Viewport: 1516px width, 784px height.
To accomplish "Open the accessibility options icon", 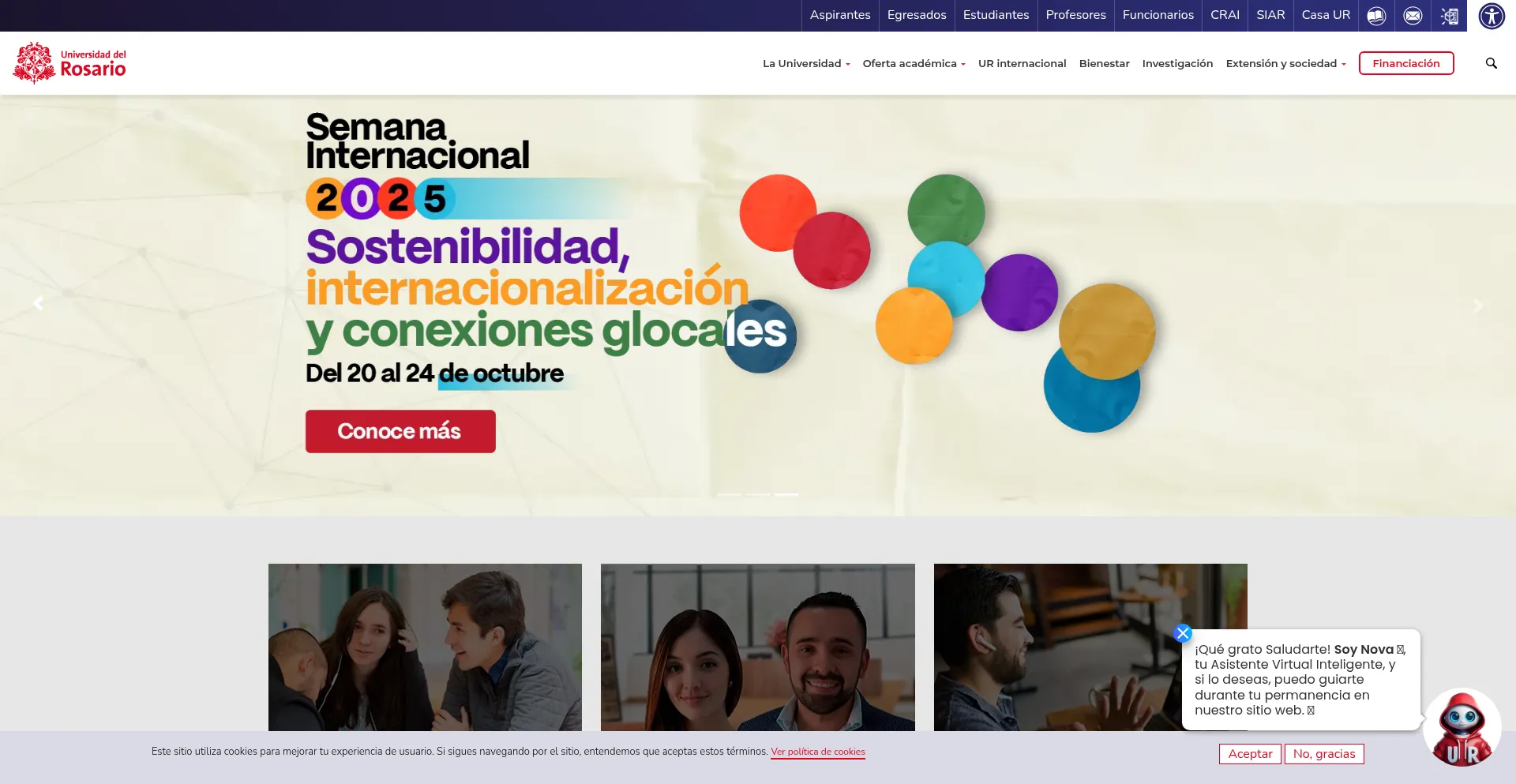I will pos(1492,16).
